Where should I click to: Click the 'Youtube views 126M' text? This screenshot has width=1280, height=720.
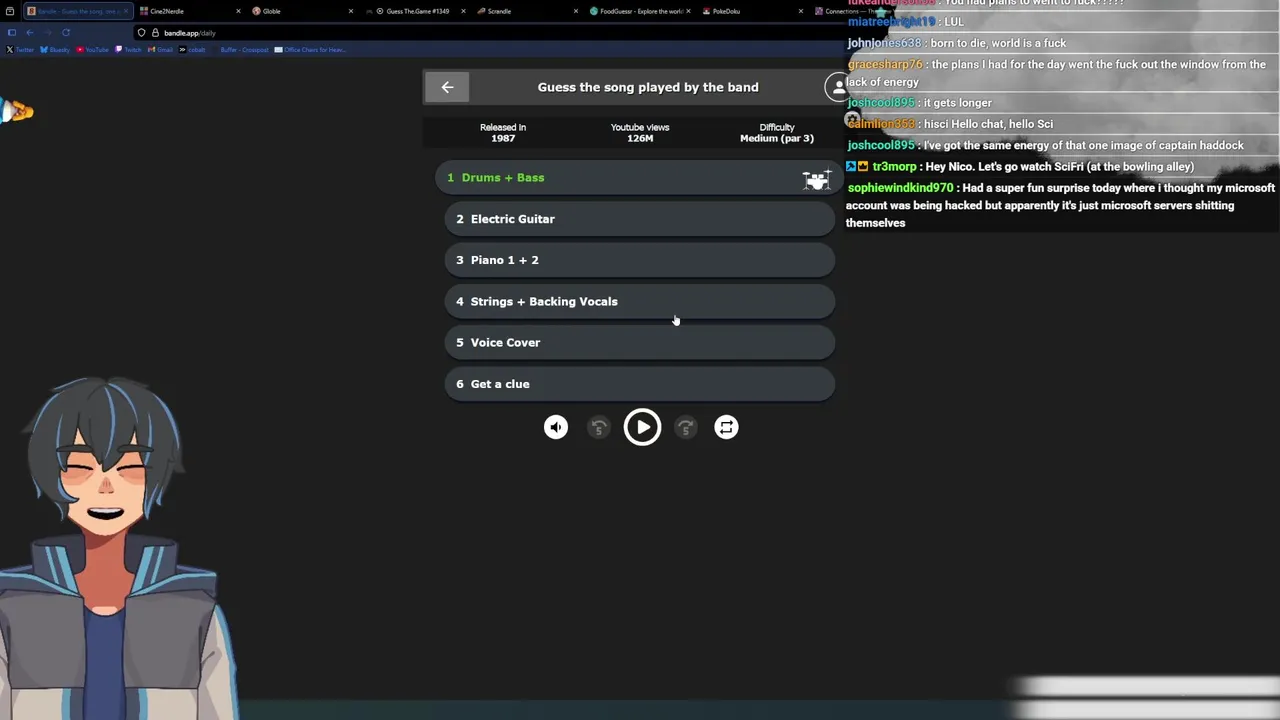click(640, 133)
